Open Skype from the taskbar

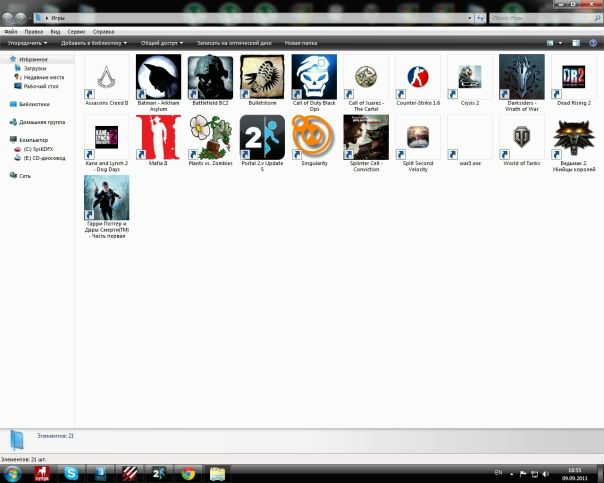(71, 473)
